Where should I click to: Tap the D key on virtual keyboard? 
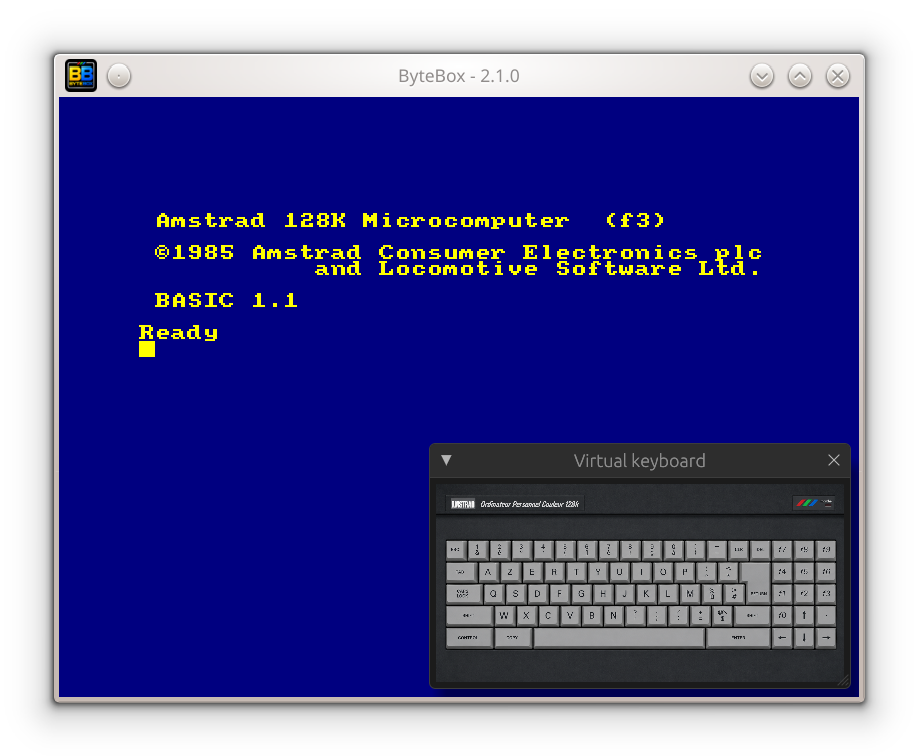[x=537, y=594]
